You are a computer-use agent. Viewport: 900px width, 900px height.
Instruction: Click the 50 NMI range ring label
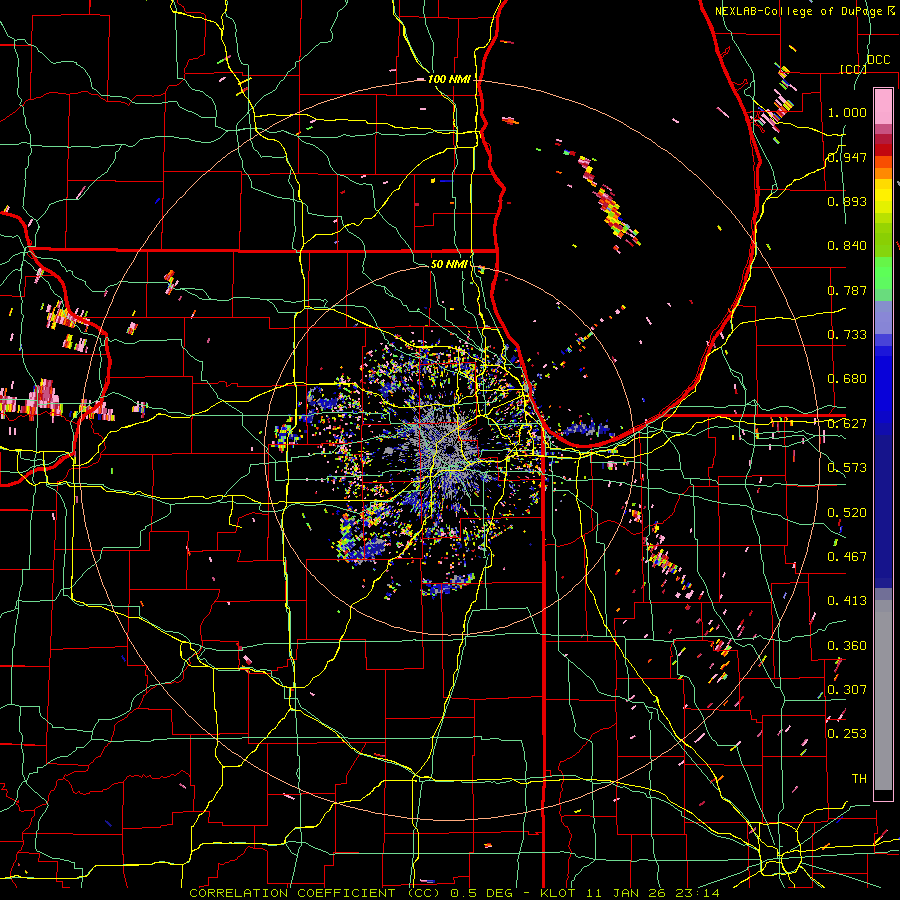449,265
